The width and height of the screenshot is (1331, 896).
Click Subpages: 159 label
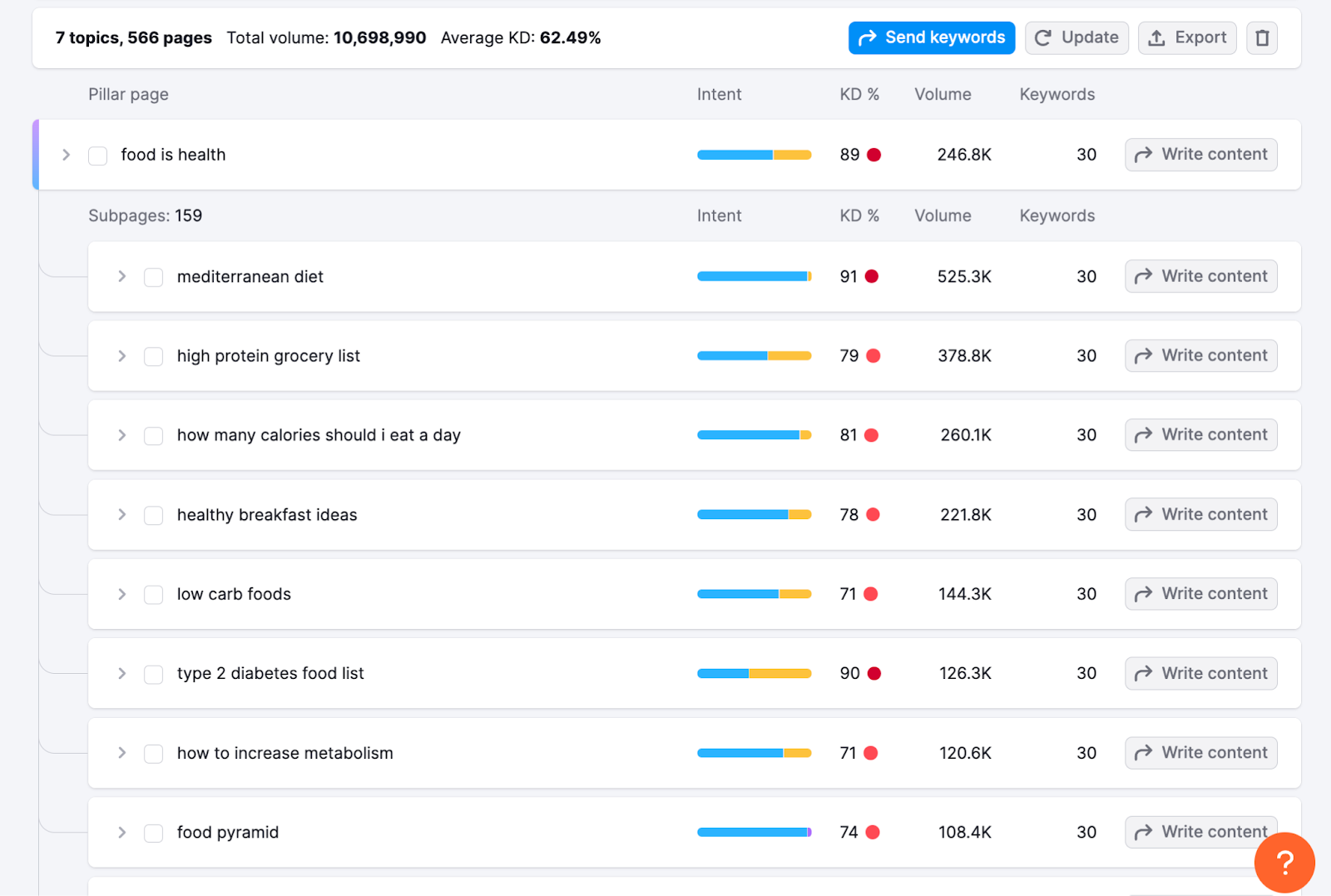(x=146, y=216)
